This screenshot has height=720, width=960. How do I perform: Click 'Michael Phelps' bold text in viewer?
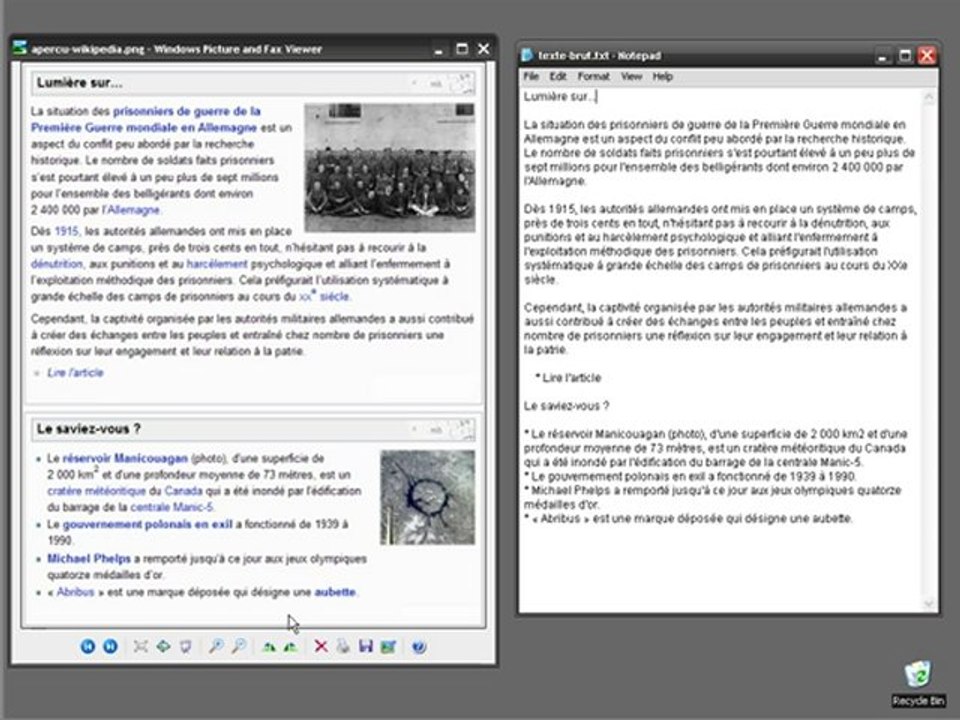click(x=89, y=558)
